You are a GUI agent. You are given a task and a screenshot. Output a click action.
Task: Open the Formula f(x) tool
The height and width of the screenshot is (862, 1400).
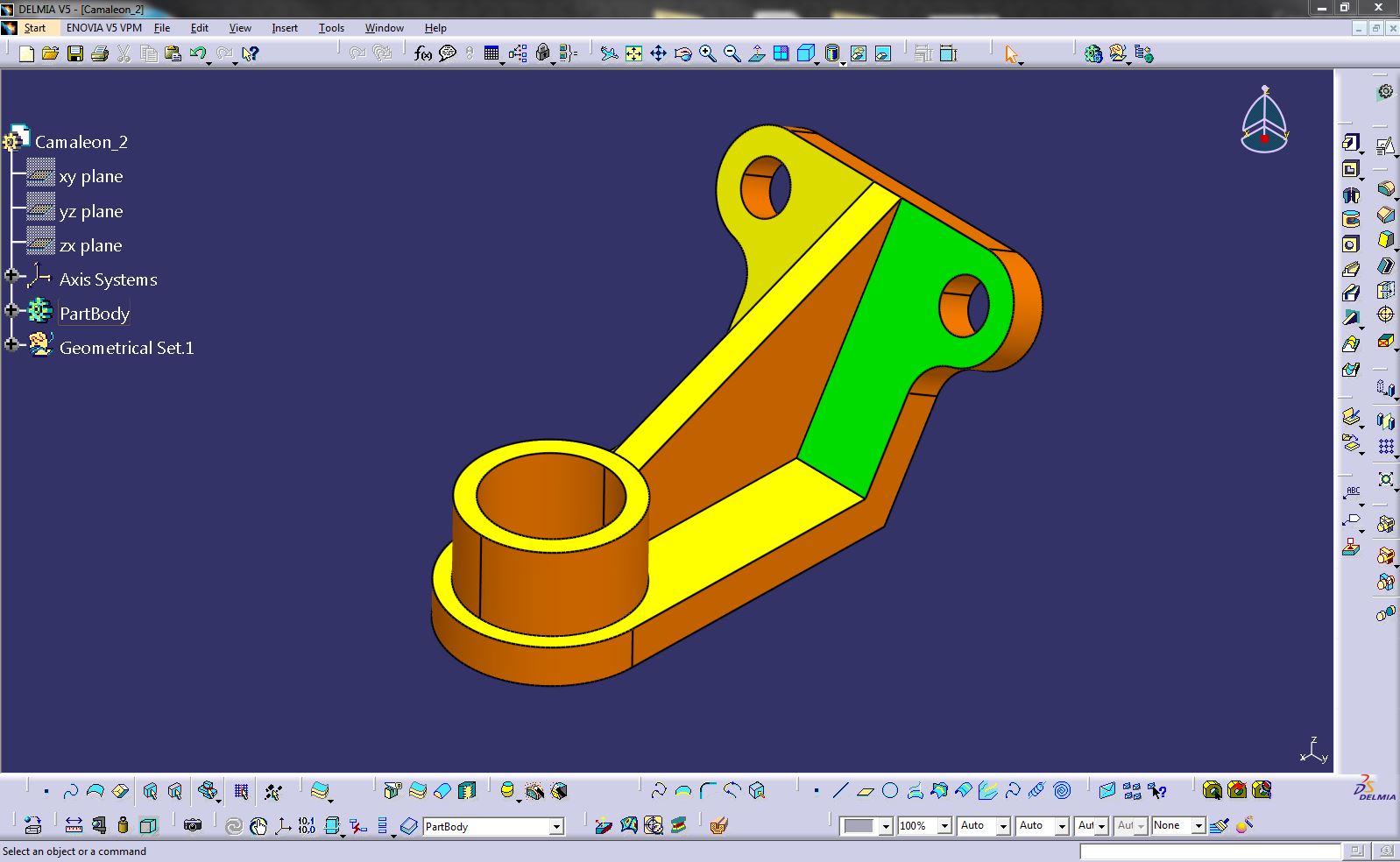tap(423, 54)
